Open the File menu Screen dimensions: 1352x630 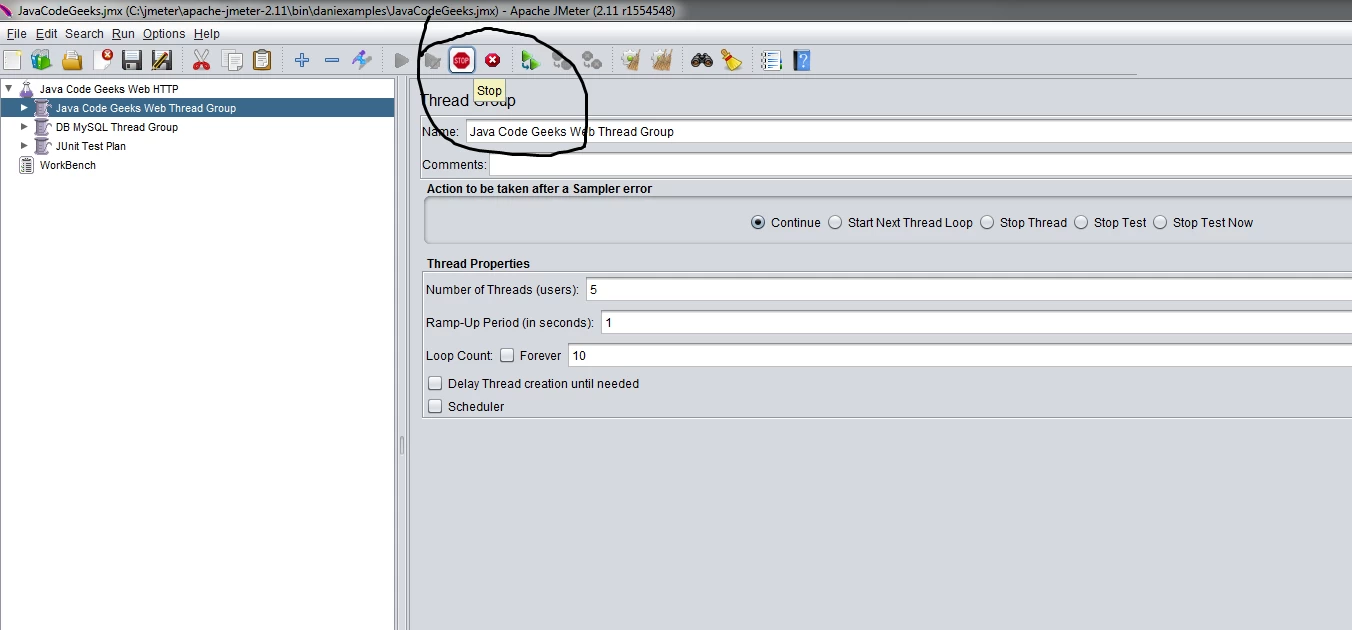(17, 34)
